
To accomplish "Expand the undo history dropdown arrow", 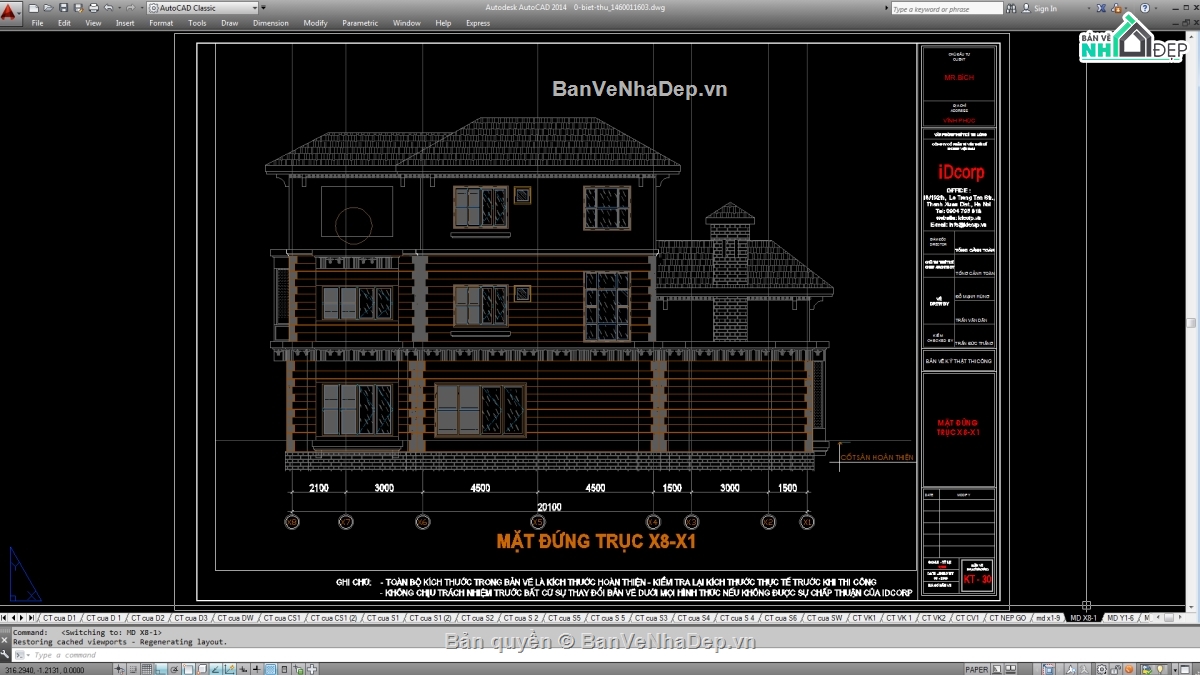I will click(119, 8).
